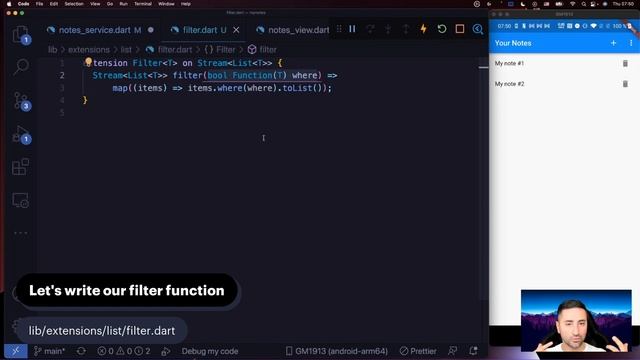
Task: Open My note #2 in phone app
Action: (509, 84)
